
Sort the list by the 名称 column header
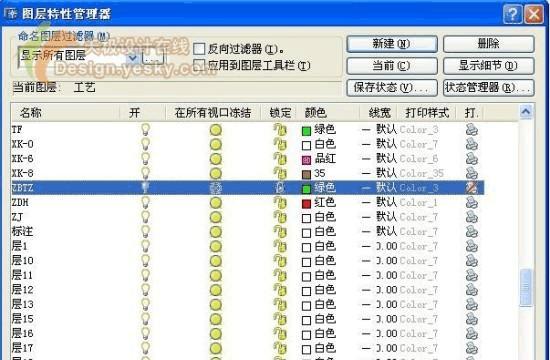pyautogui.click(x=65, y=113)
